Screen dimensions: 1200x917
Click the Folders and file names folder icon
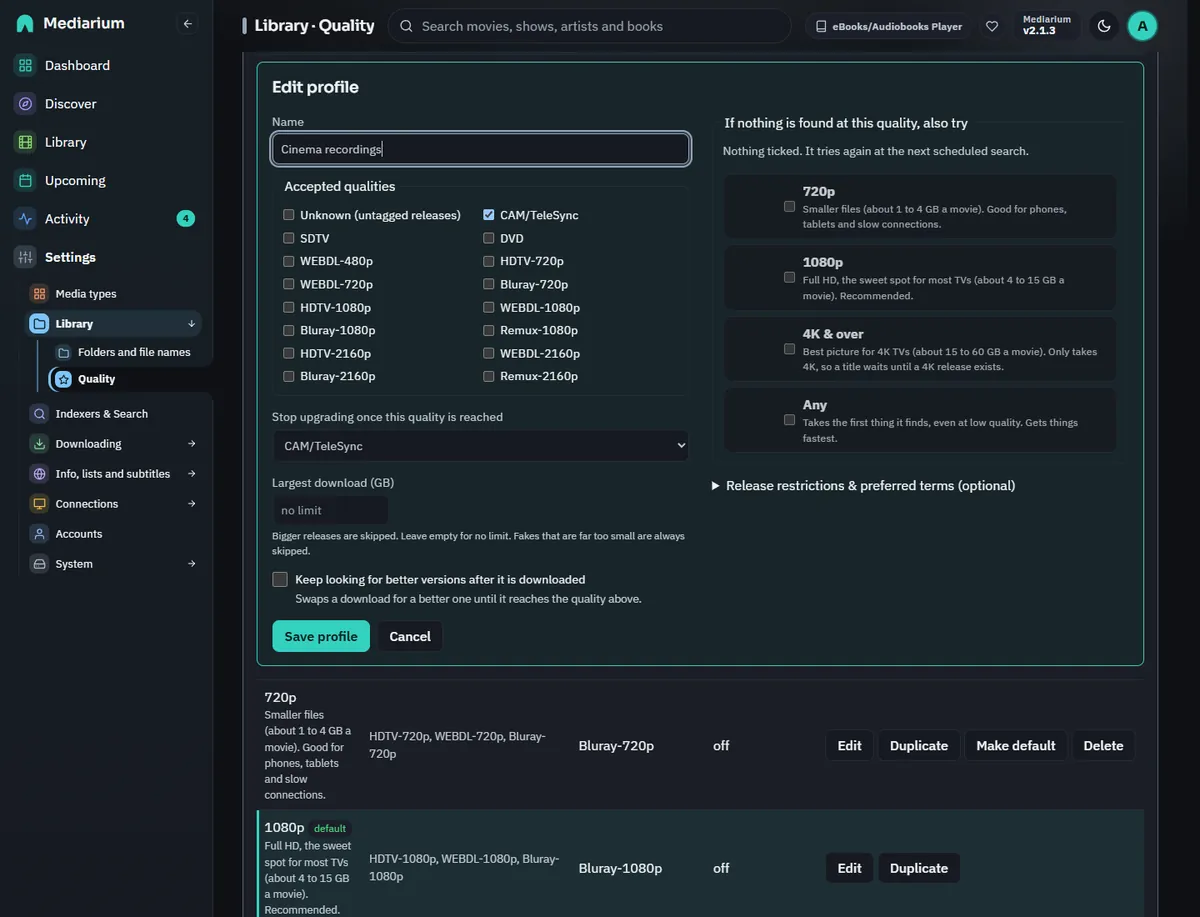(x=63, y=352)
